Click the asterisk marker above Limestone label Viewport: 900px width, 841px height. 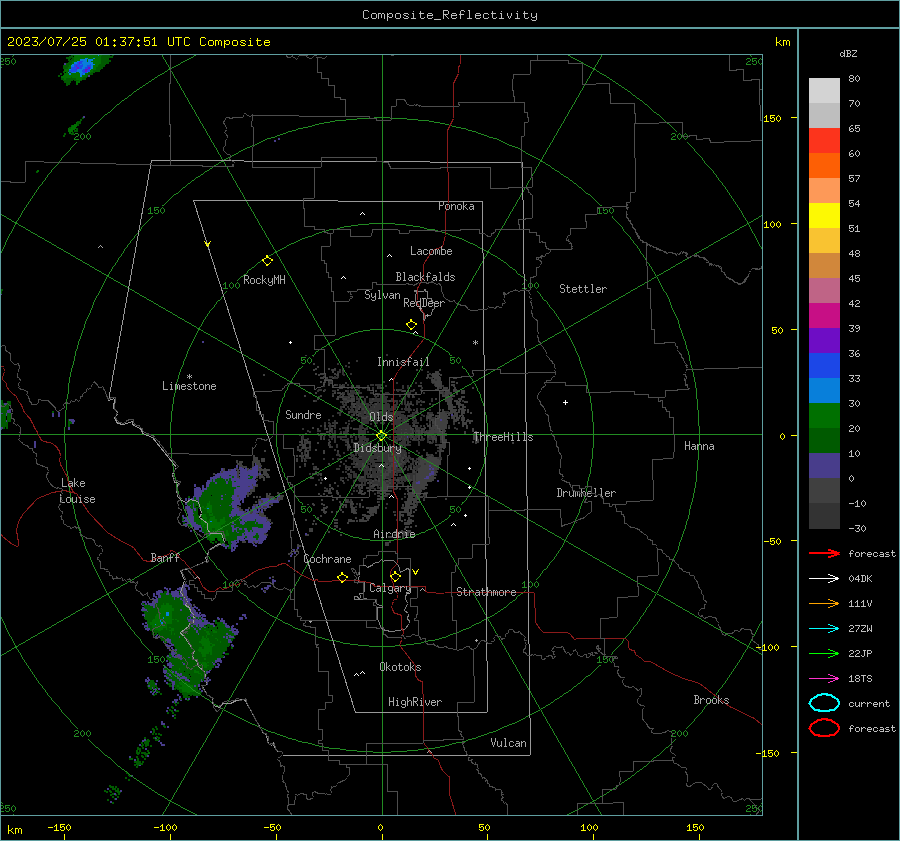[189, 377]
